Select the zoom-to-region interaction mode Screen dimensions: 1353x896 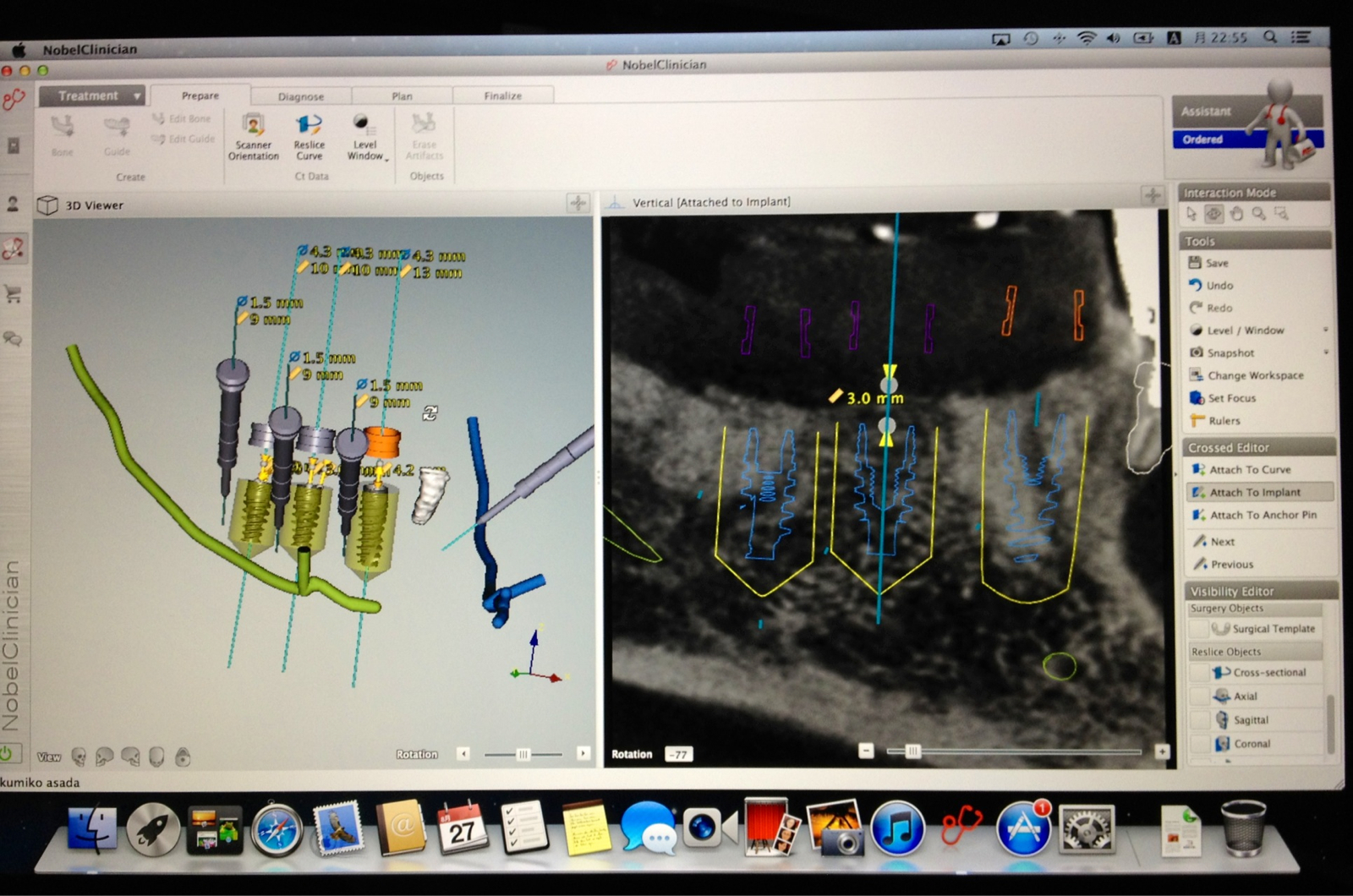pyautogui.click(x=1282, y=214)
